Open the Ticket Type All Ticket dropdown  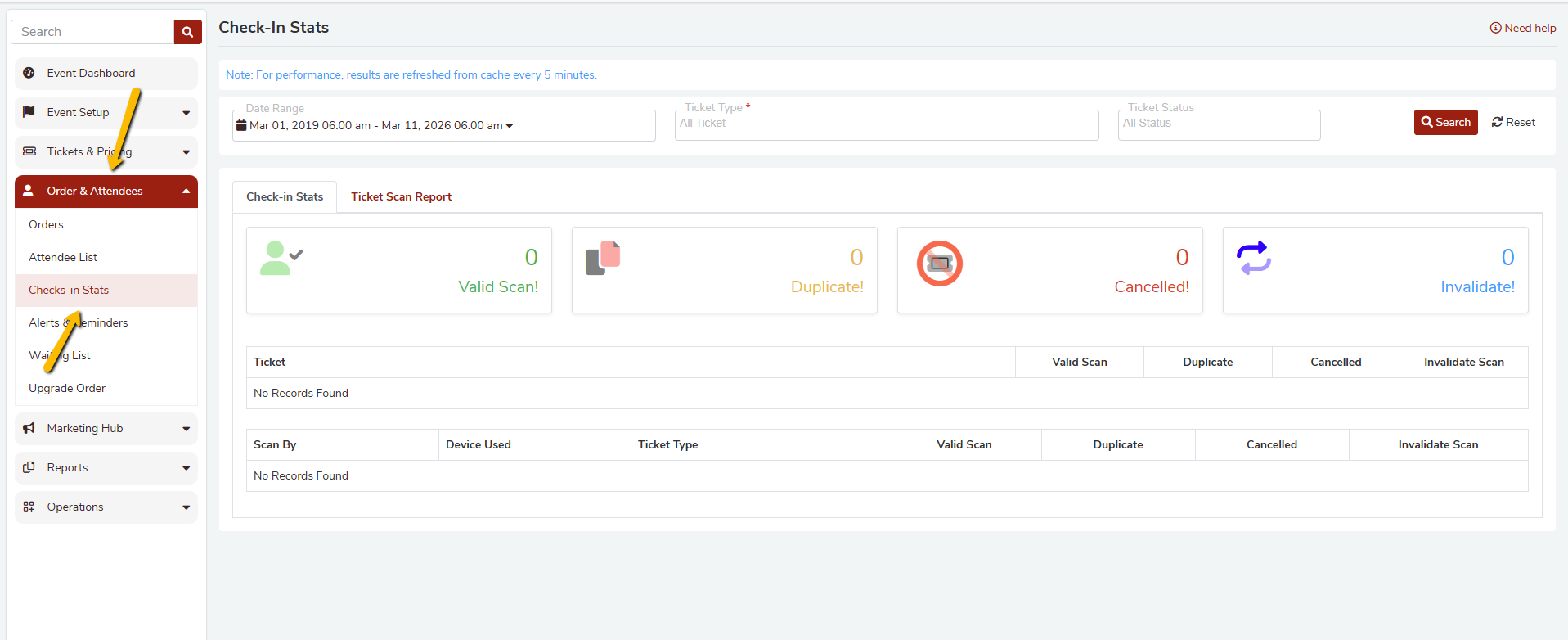coord(887,124)
